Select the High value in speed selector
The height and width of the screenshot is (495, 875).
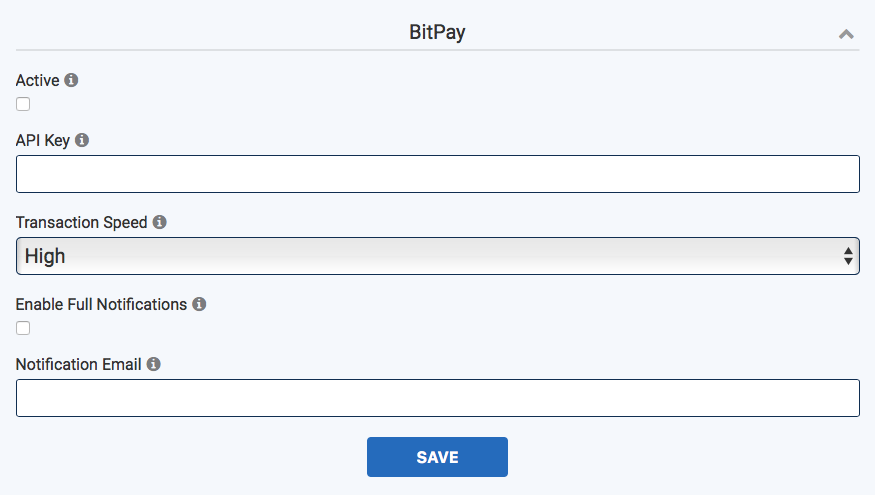[x=45, y=256]
